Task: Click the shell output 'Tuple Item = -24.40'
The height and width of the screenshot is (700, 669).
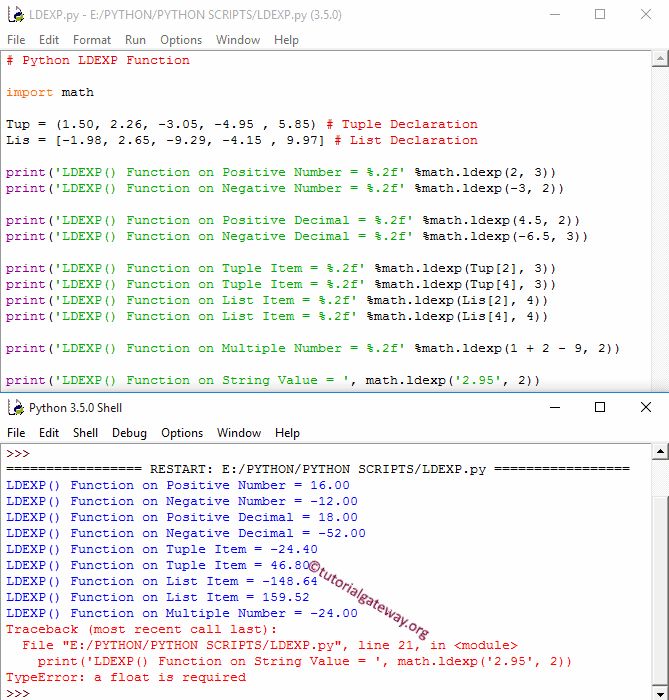Action: pos(162,549)
